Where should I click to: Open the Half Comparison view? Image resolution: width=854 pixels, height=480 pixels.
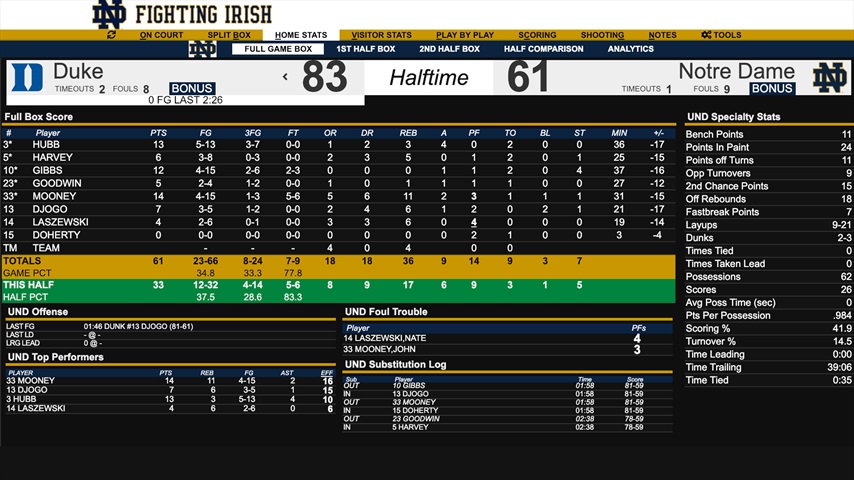[x=543, y=49]
